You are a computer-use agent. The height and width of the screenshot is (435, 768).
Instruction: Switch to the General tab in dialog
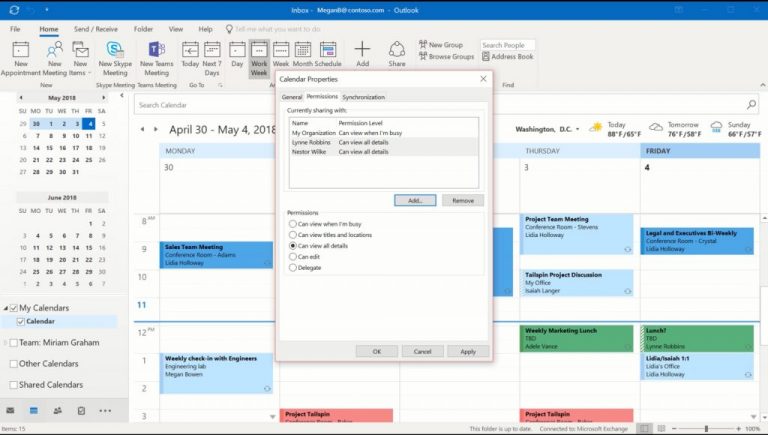pyautogui.click(x=292, y=97)
